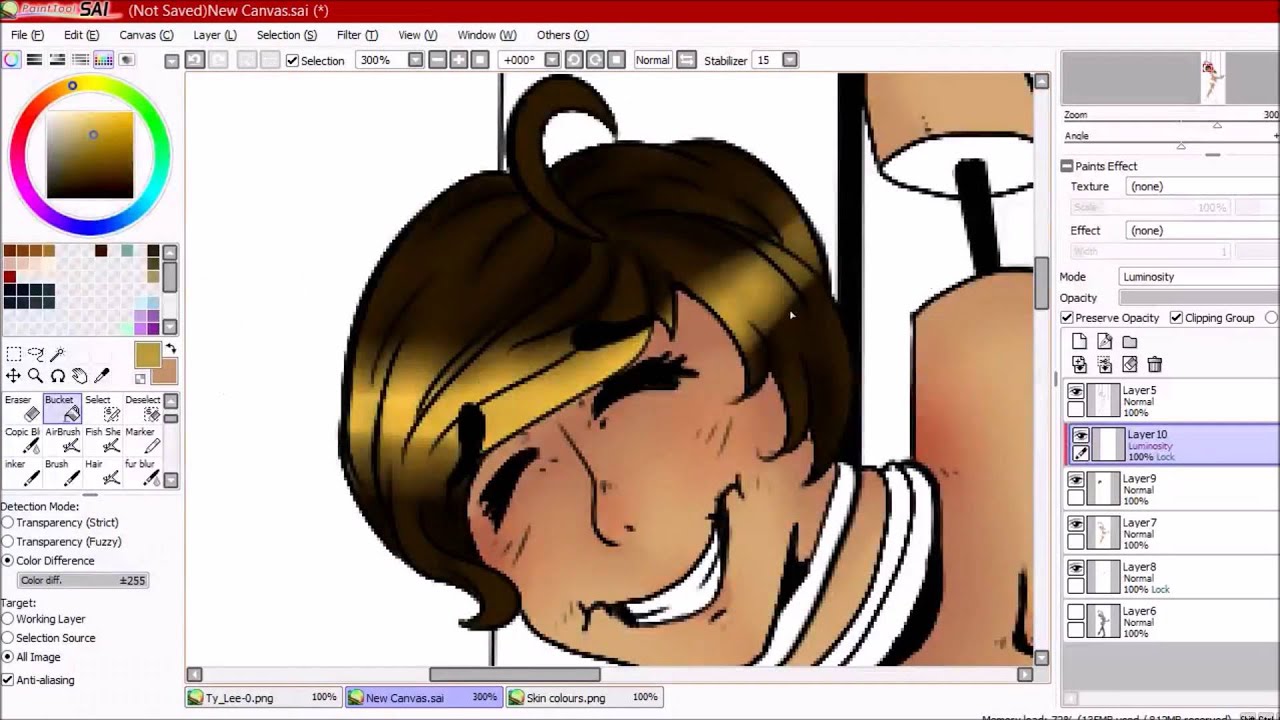
Task: Select Transparency (Strict) detection mode
Action: (8, 522)
